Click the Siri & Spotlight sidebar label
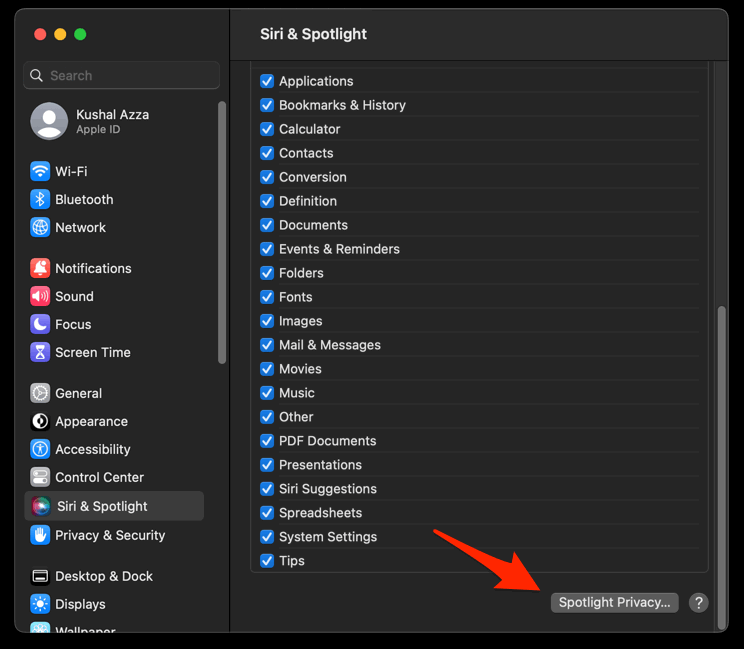Viewport: 744px width, 649px height. [102, 506]
